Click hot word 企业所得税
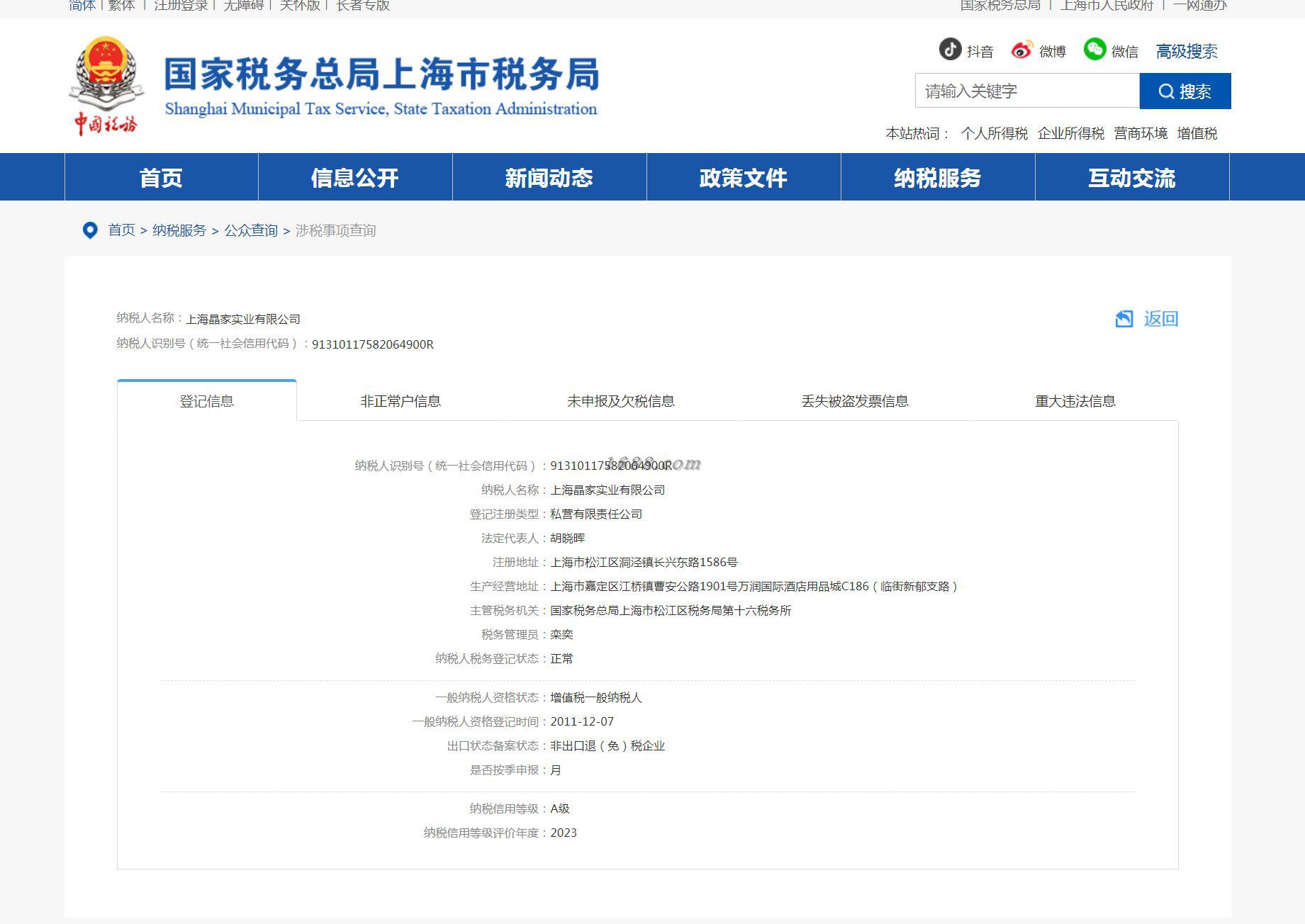Screen dimensions: 1305x924 tap(1071, 133)
